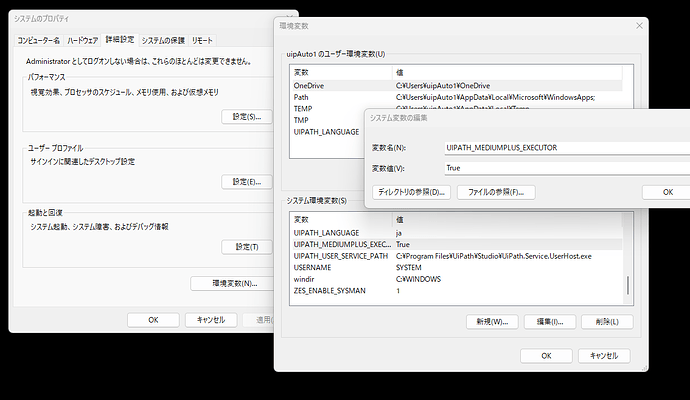Open the システムの保護 tab
This screenshot has width=690, height=400.
coord(163,40)
